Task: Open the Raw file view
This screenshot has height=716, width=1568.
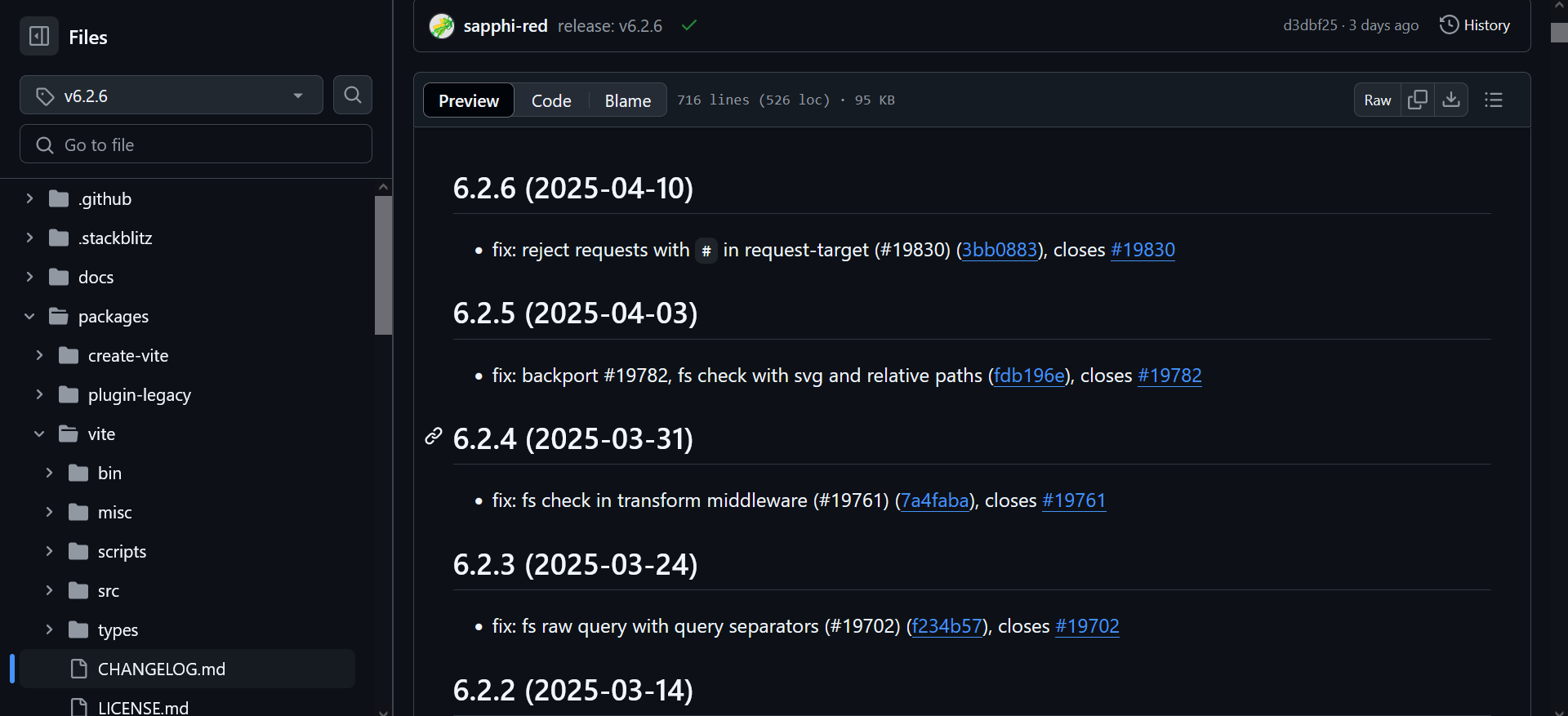Action: tap(1378, 100)
